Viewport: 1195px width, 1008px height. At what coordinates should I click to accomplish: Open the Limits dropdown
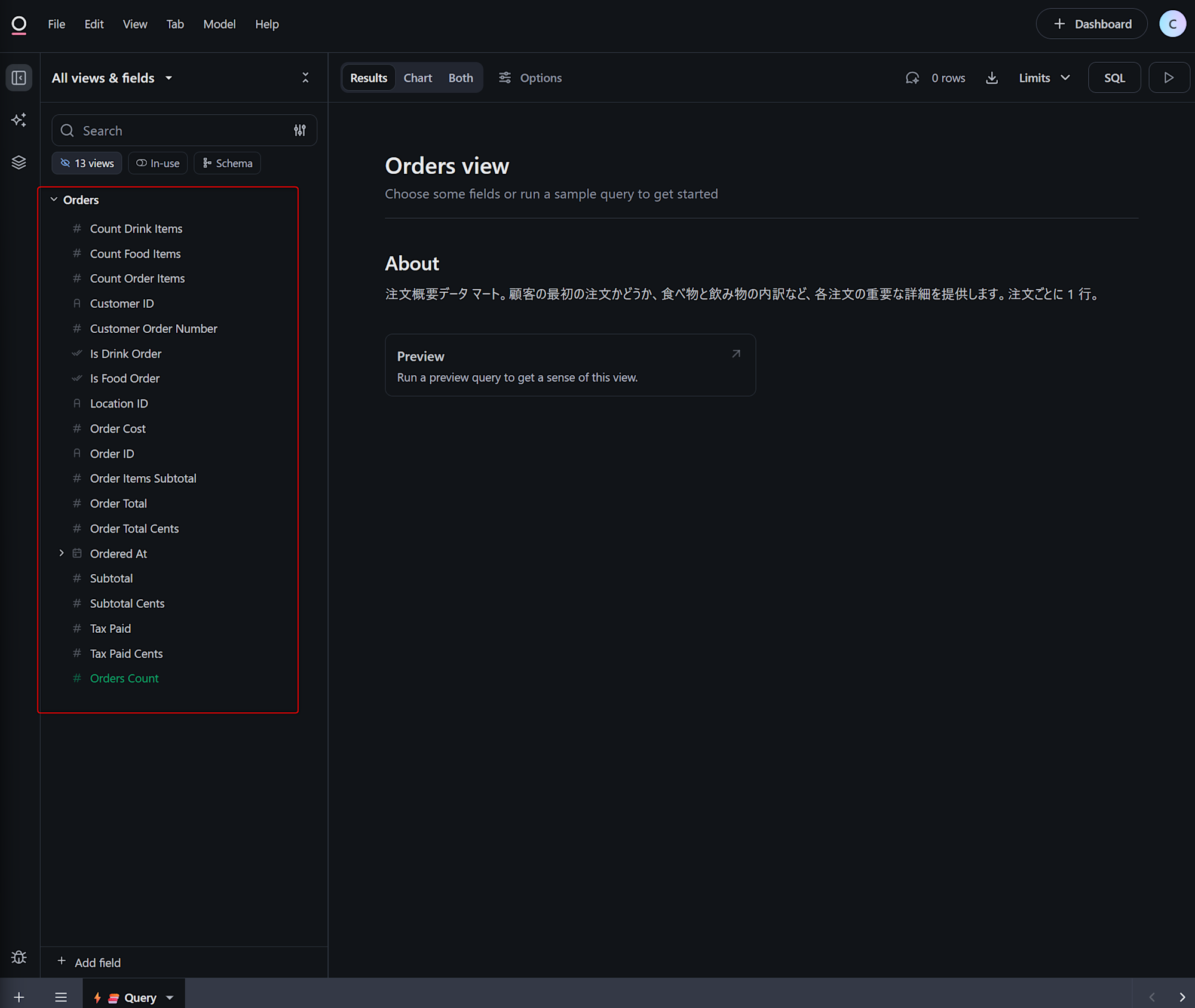(1044, 78)
